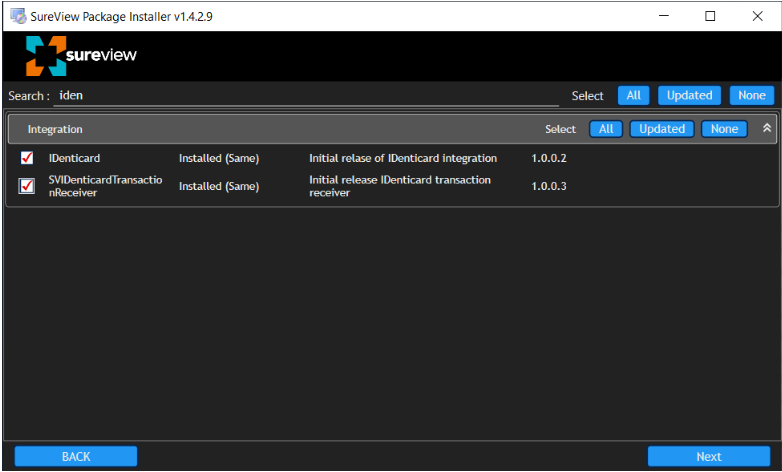The width and height of the screenshot is (782, 472).
Task: Select None in the Integration section
Action: point(724,129)
